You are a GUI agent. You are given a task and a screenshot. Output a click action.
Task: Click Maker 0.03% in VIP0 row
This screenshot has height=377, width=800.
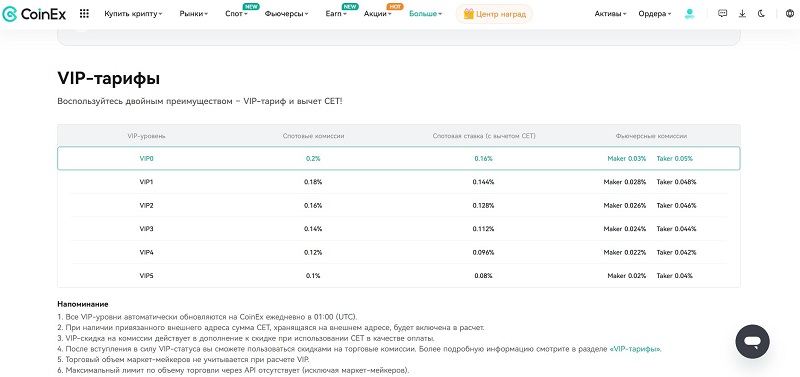[627, 159]
